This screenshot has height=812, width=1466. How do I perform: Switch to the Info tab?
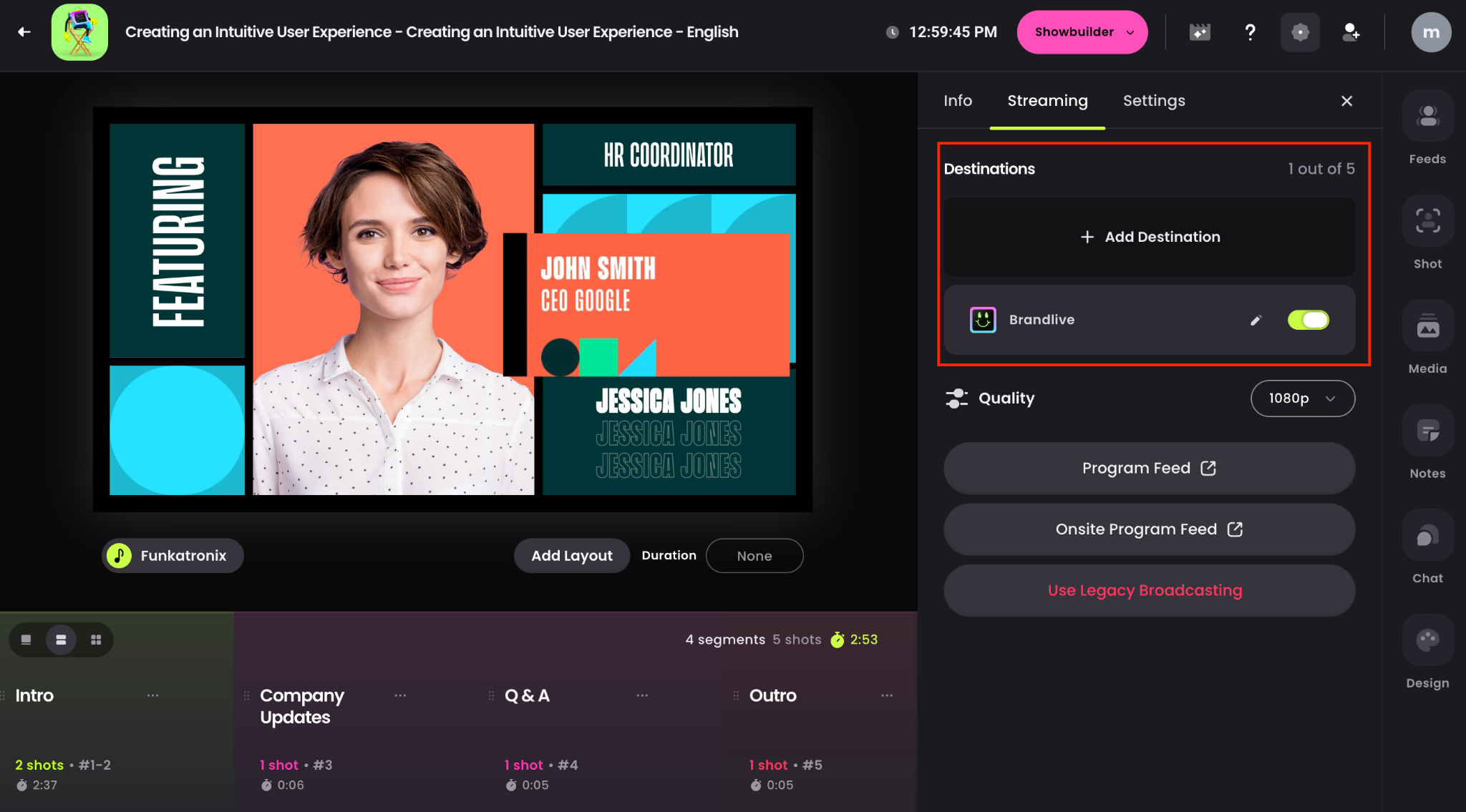pos(958,101)
